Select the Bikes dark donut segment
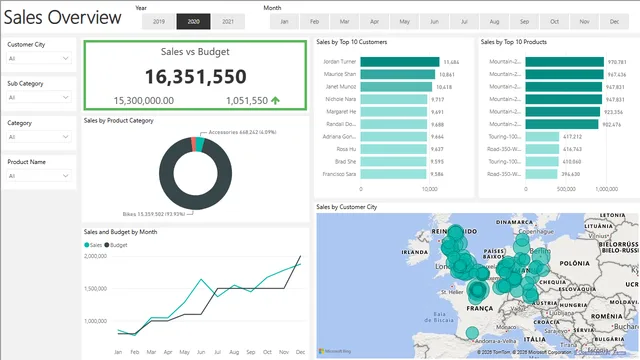The image size is (640, 360). (196, 202)
